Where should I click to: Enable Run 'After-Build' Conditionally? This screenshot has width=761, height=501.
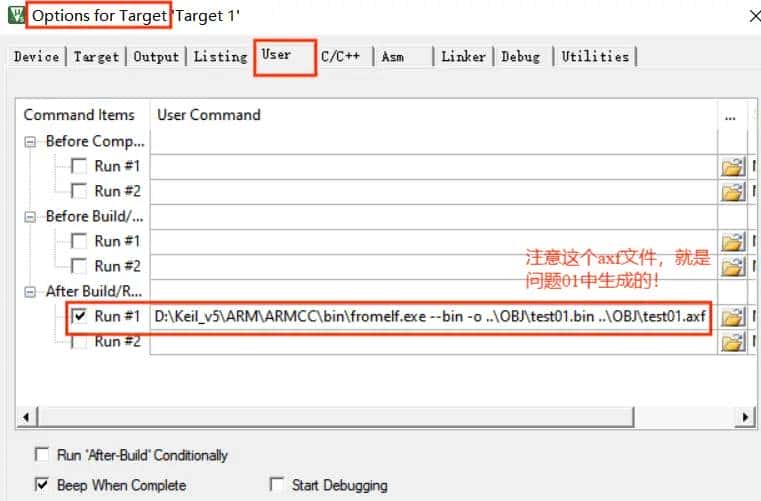pyautogui.click(x=42, y=455)
